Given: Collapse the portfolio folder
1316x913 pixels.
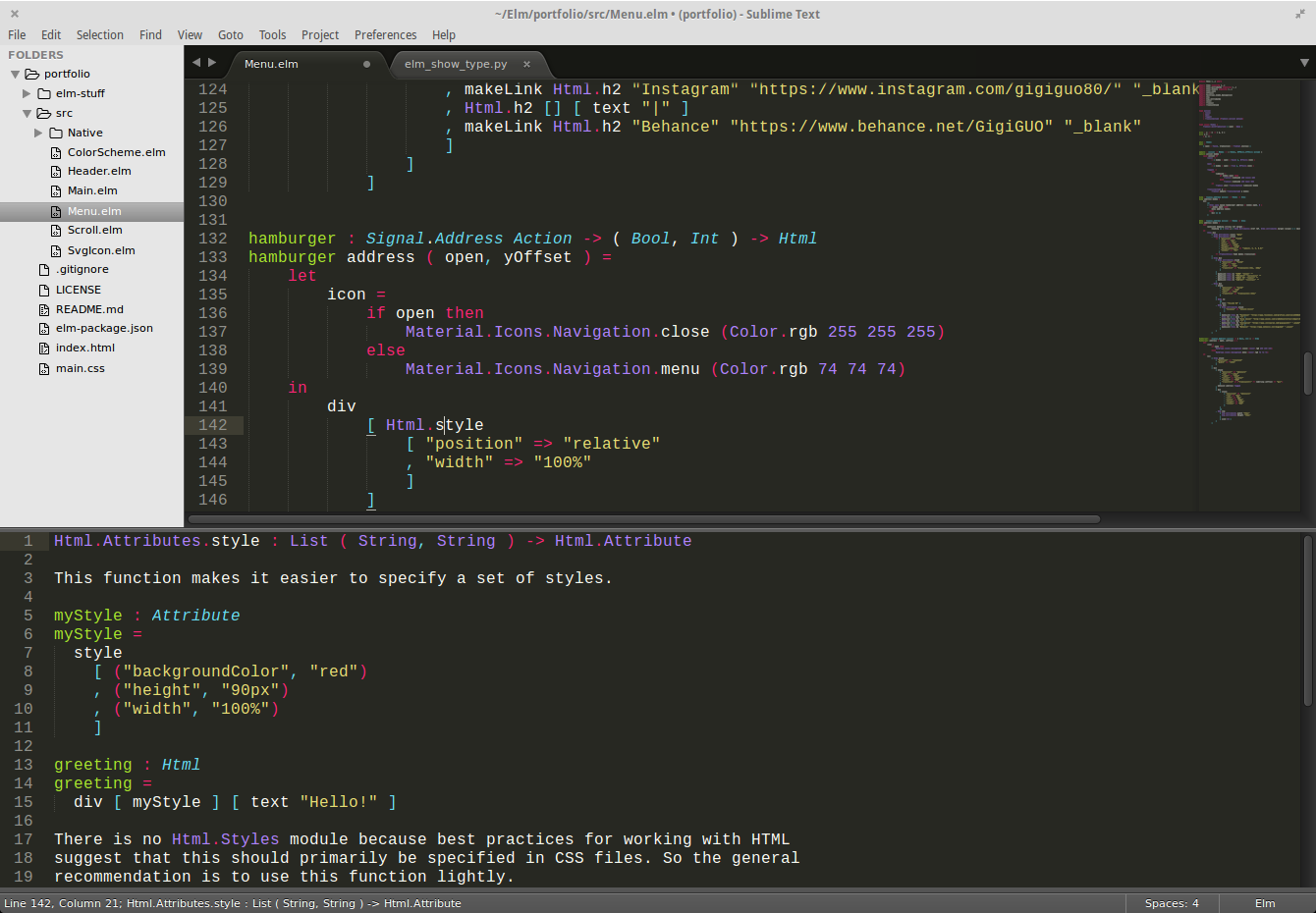Looking at the screenshot, I should (x=15, y=74).
